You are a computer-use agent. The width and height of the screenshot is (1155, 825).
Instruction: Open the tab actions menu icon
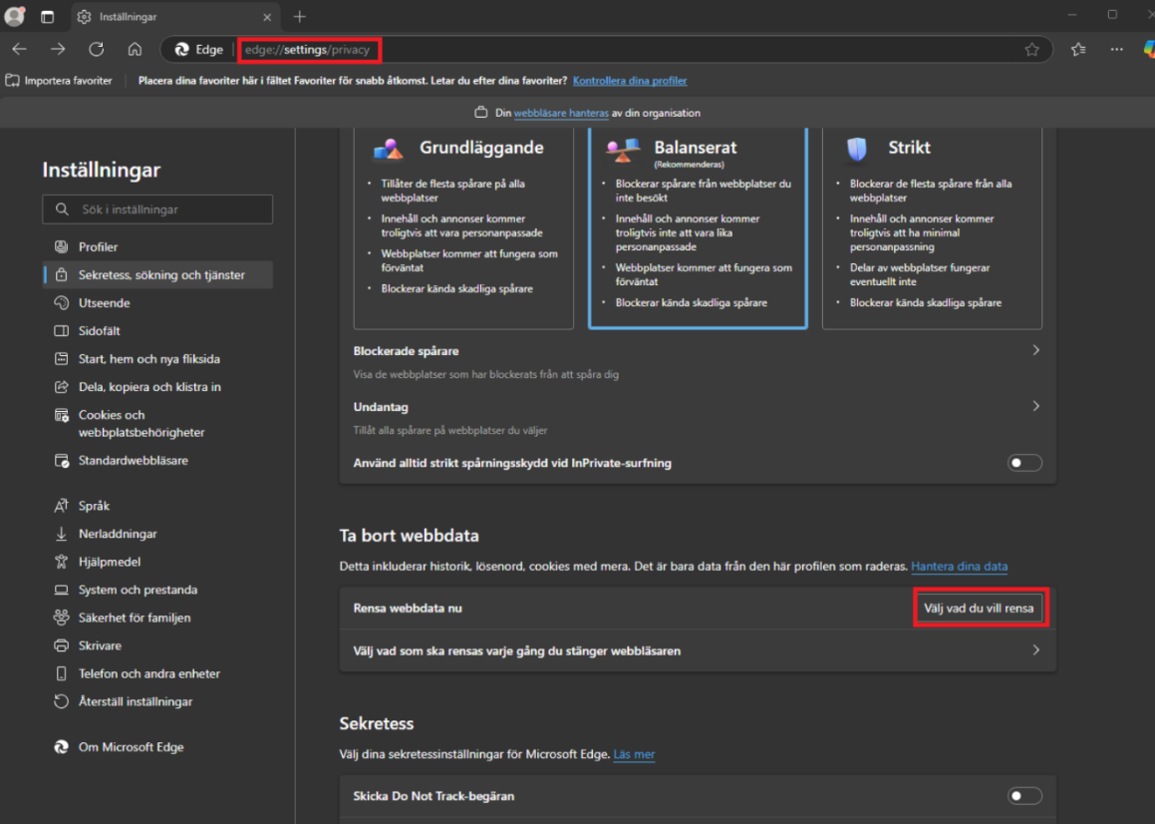click(47, 17)
